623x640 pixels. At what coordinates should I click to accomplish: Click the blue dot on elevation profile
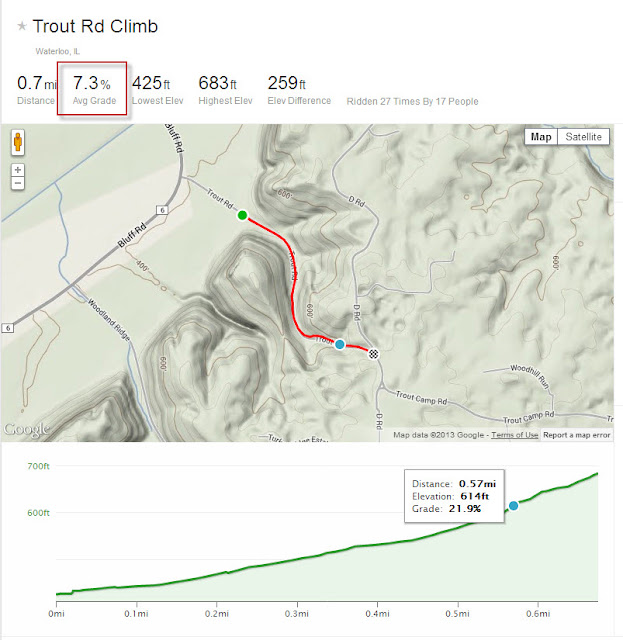(513, 506)
